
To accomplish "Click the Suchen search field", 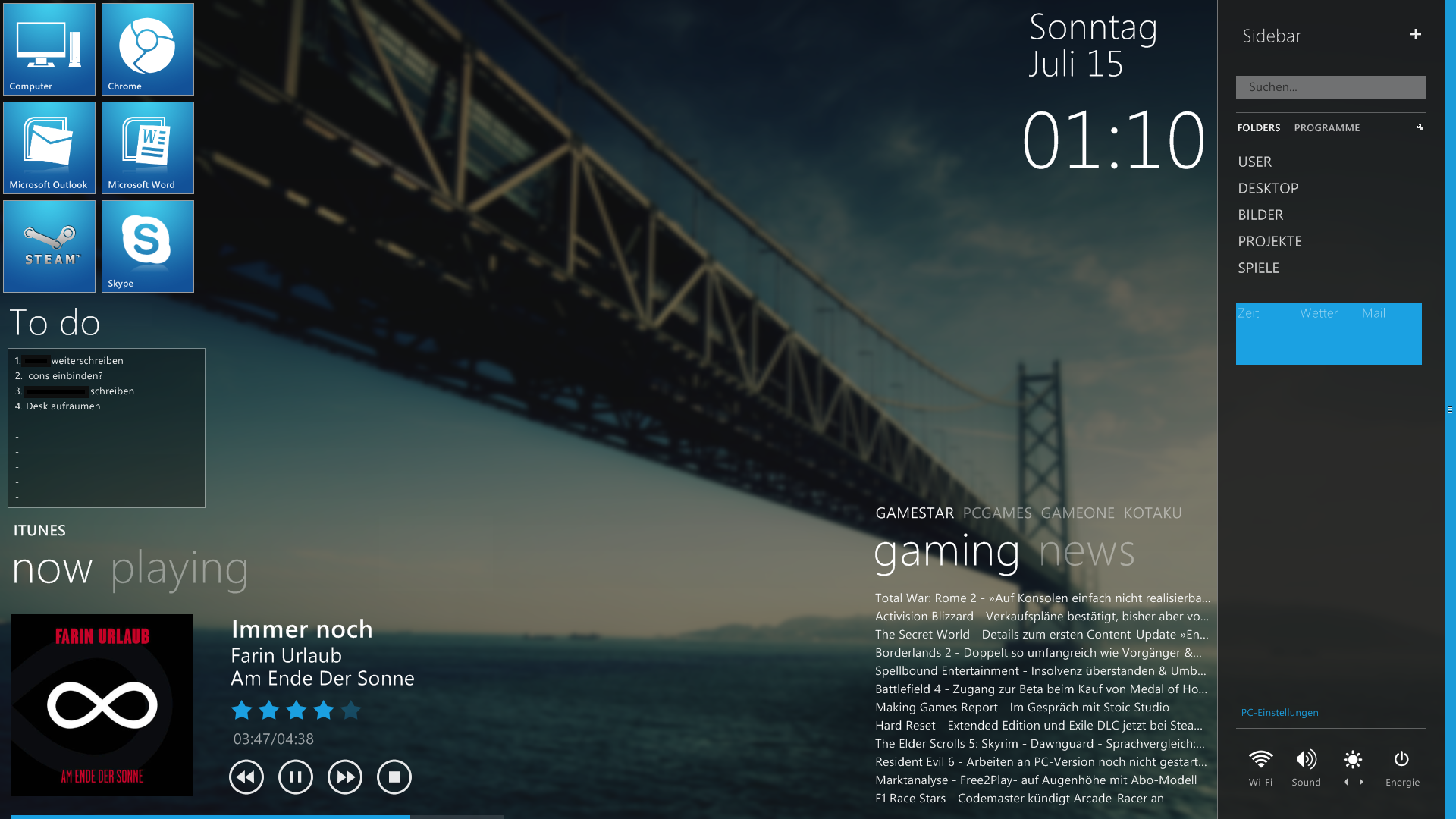I will point(1330,87).
